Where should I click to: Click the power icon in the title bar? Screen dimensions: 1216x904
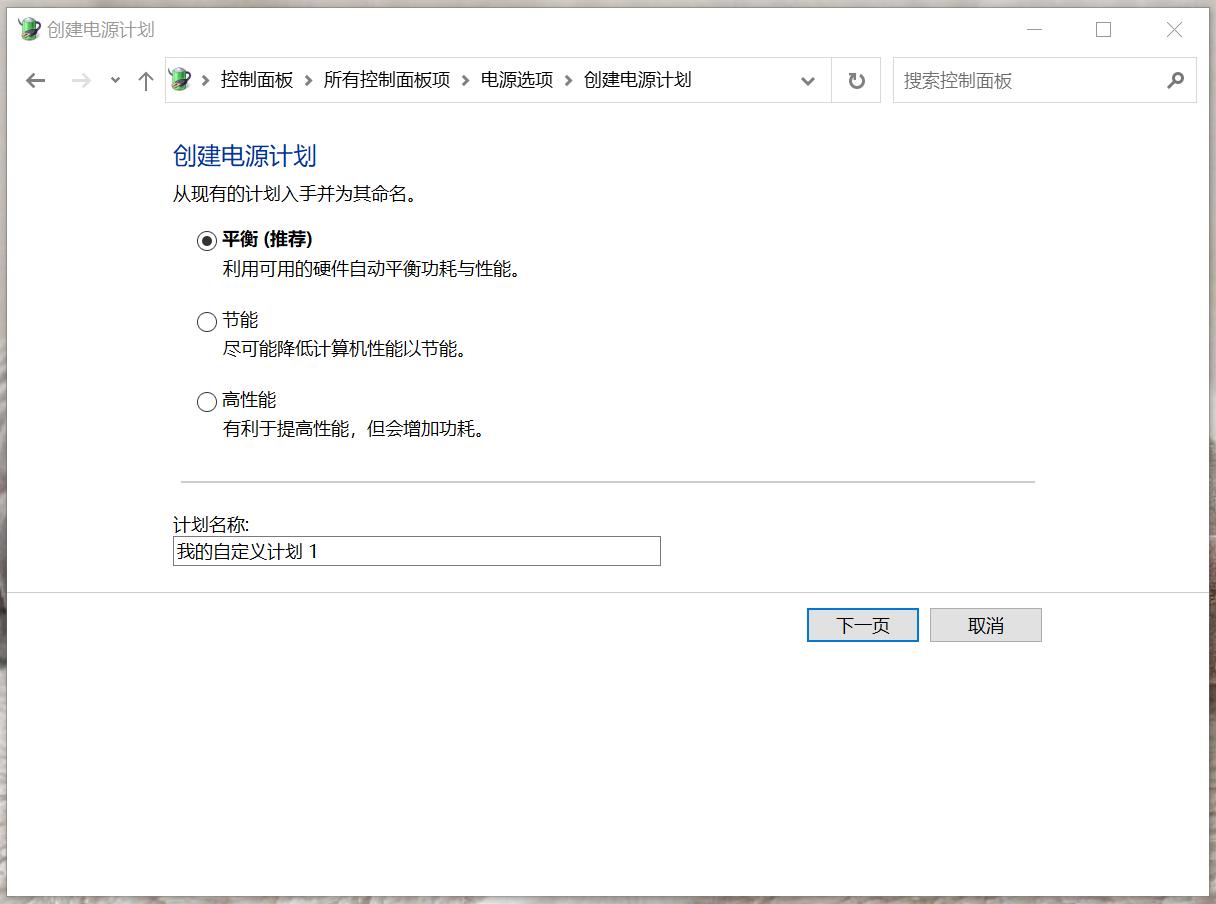[x=29, y=30]
